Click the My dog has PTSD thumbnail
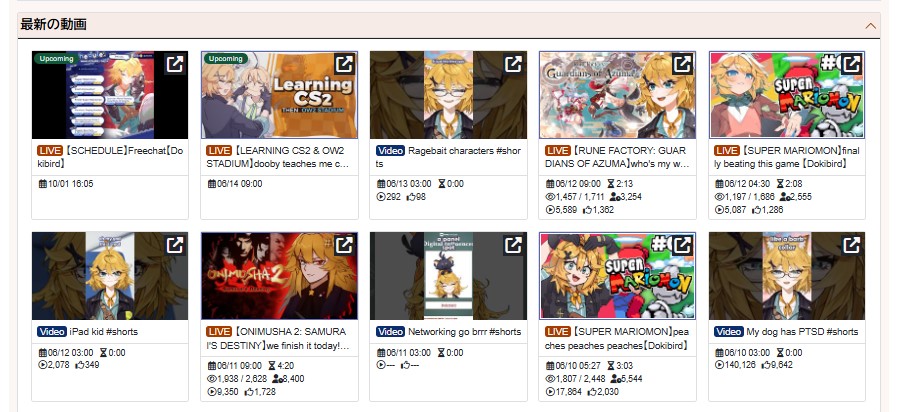The image size is (898, 412). click(787, 276)
